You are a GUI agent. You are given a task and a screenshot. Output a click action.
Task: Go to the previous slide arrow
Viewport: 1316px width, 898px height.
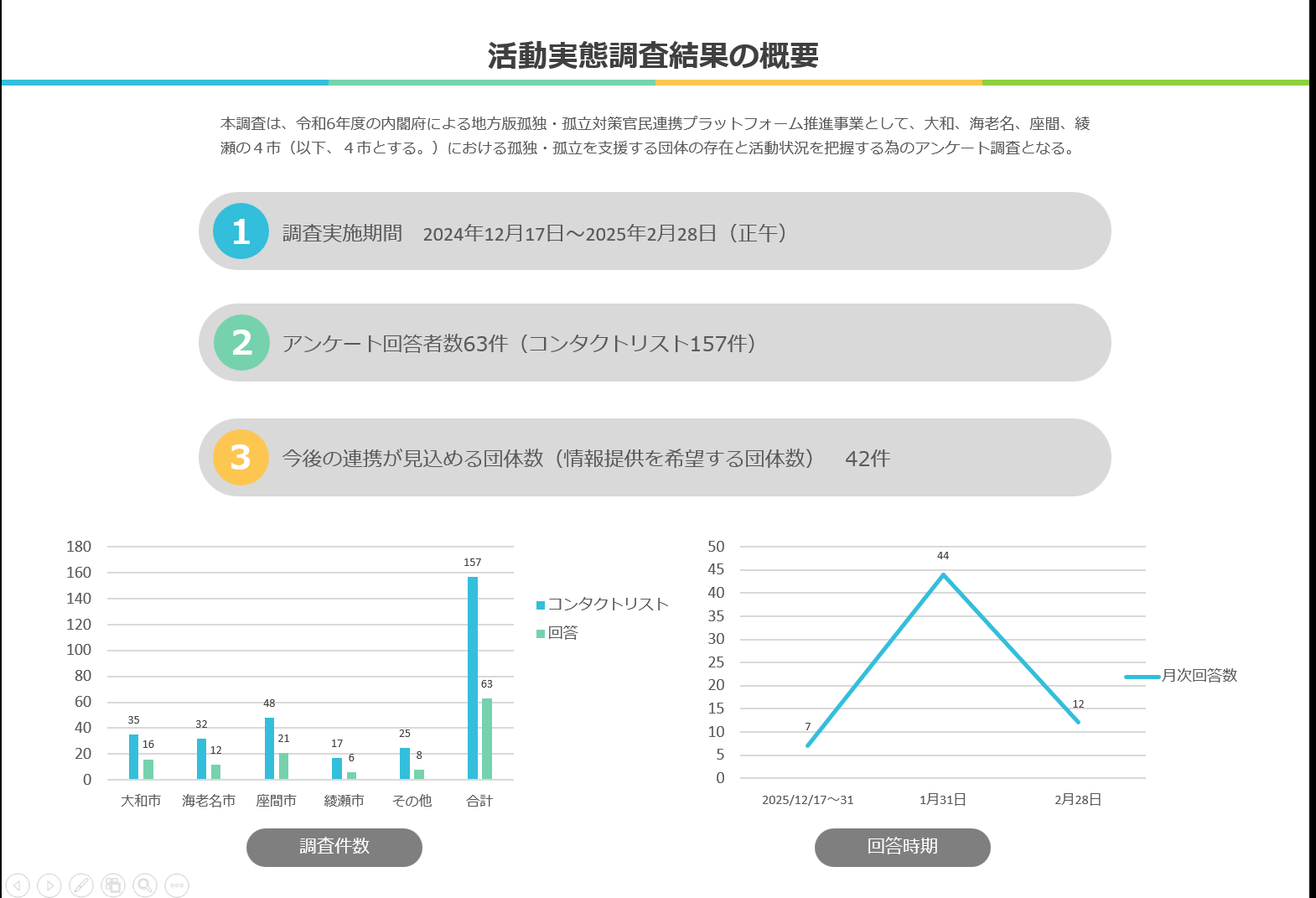[x=18, y=885]
